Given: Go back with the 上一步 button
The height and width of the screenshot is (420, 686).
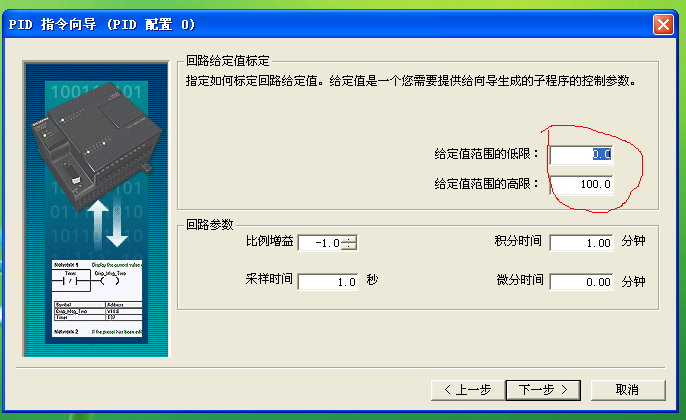Looking at the screenshot, I should click(467, 390).
